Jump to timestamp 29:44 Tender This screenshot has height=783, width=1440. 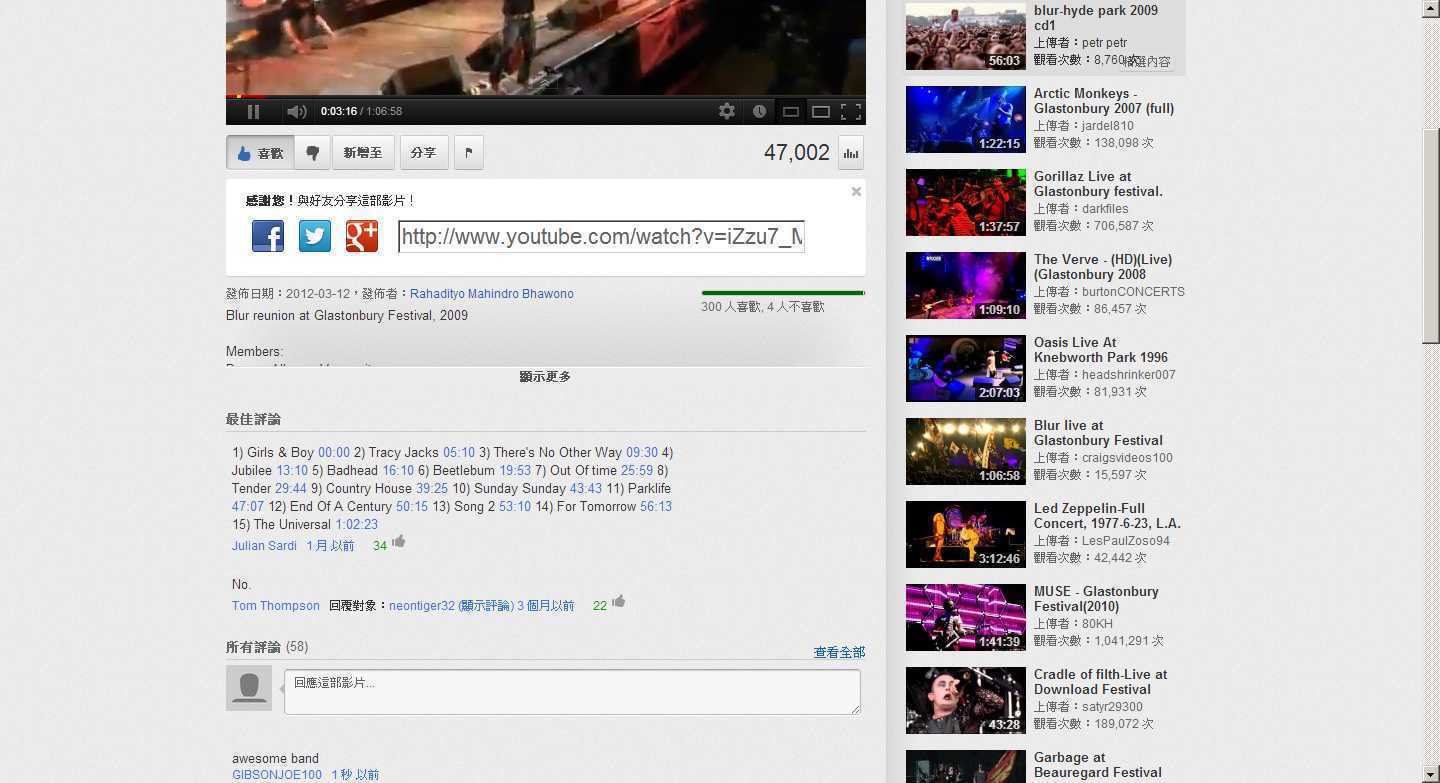pyautogui.click(x=291, y=489)
